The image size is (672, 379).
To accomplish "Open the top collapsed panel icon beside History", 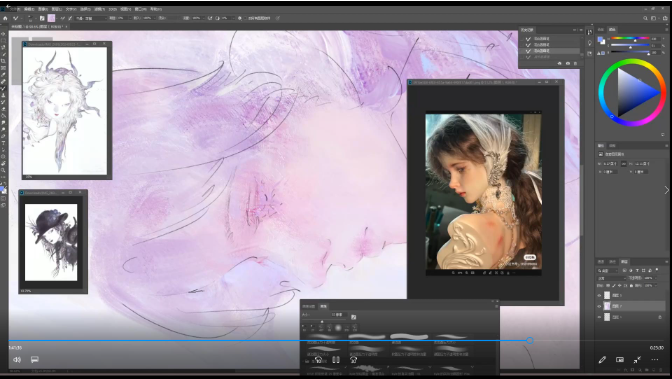I will [590, 32].
